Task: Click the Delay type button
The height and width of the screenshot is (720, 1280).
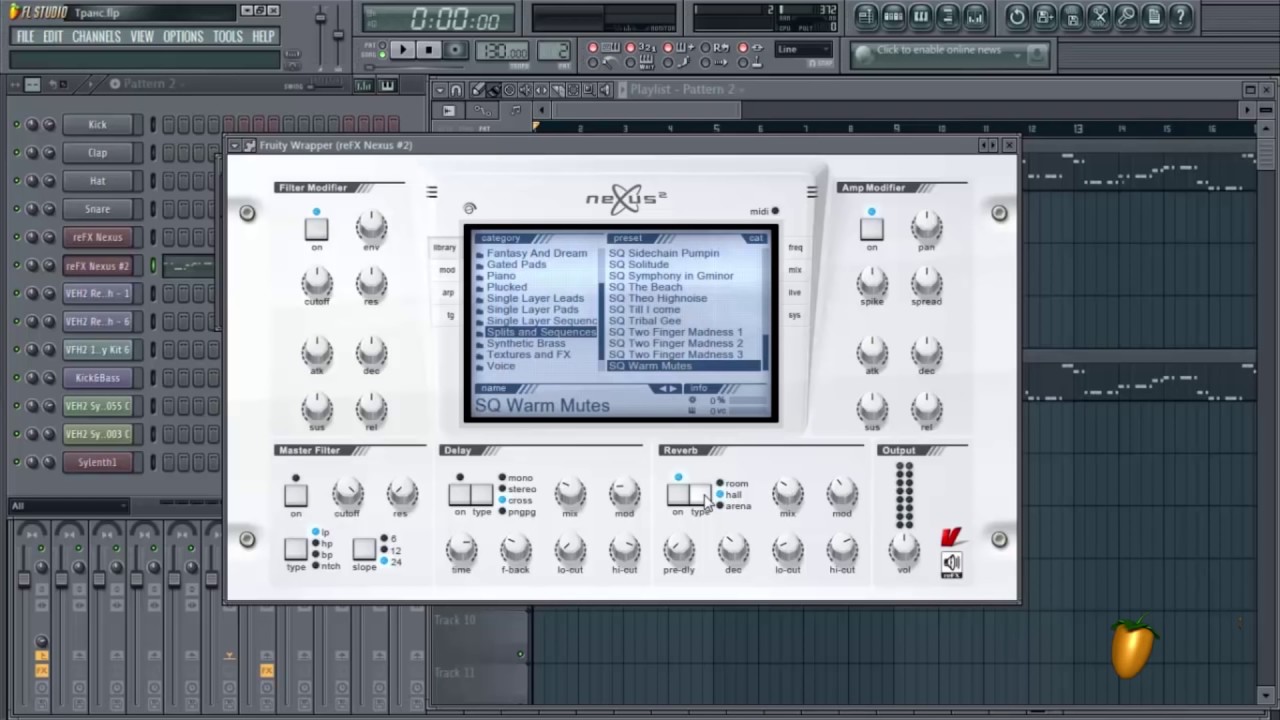Action: [x=482, y=494]
